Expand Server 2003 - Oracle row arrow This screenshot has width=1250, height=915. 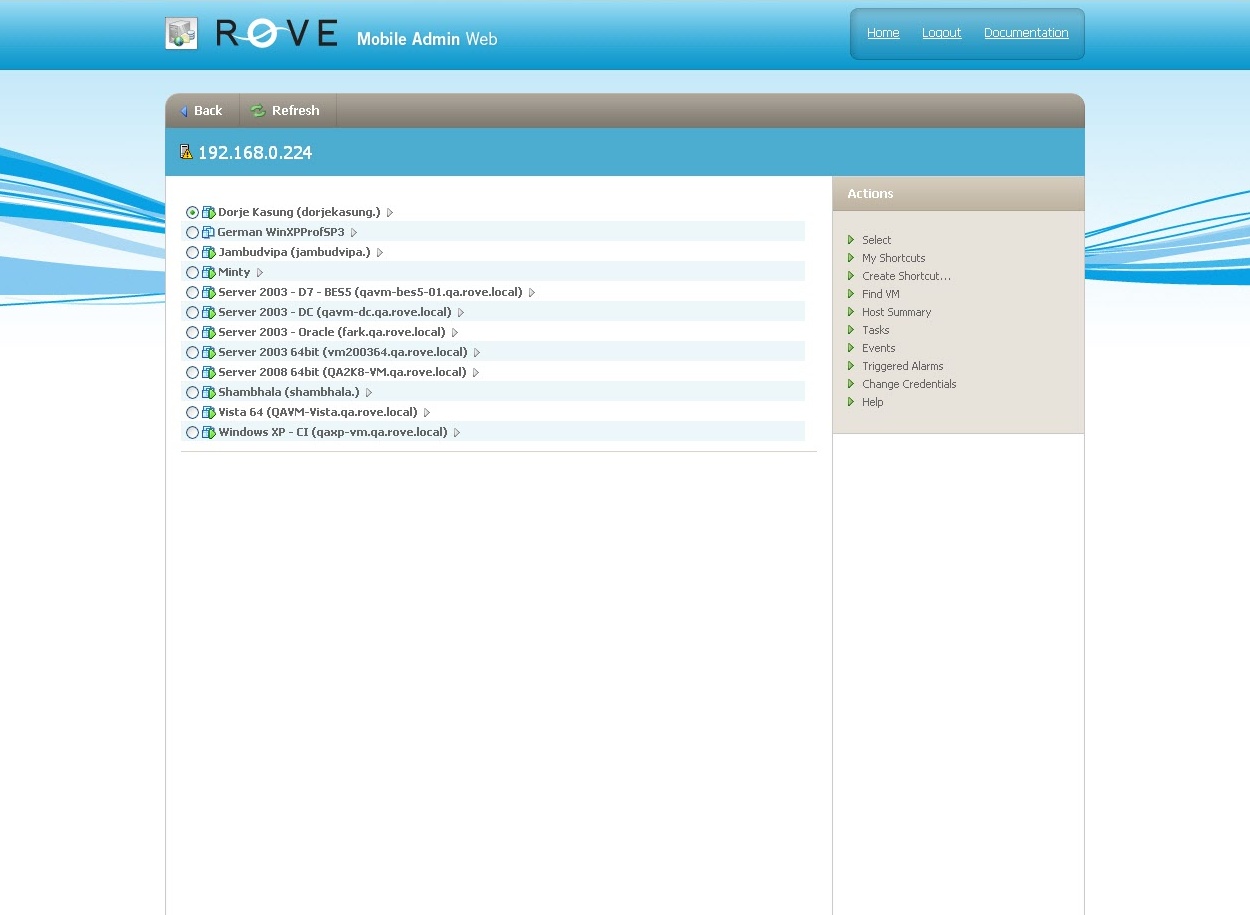tap(455, 333)
